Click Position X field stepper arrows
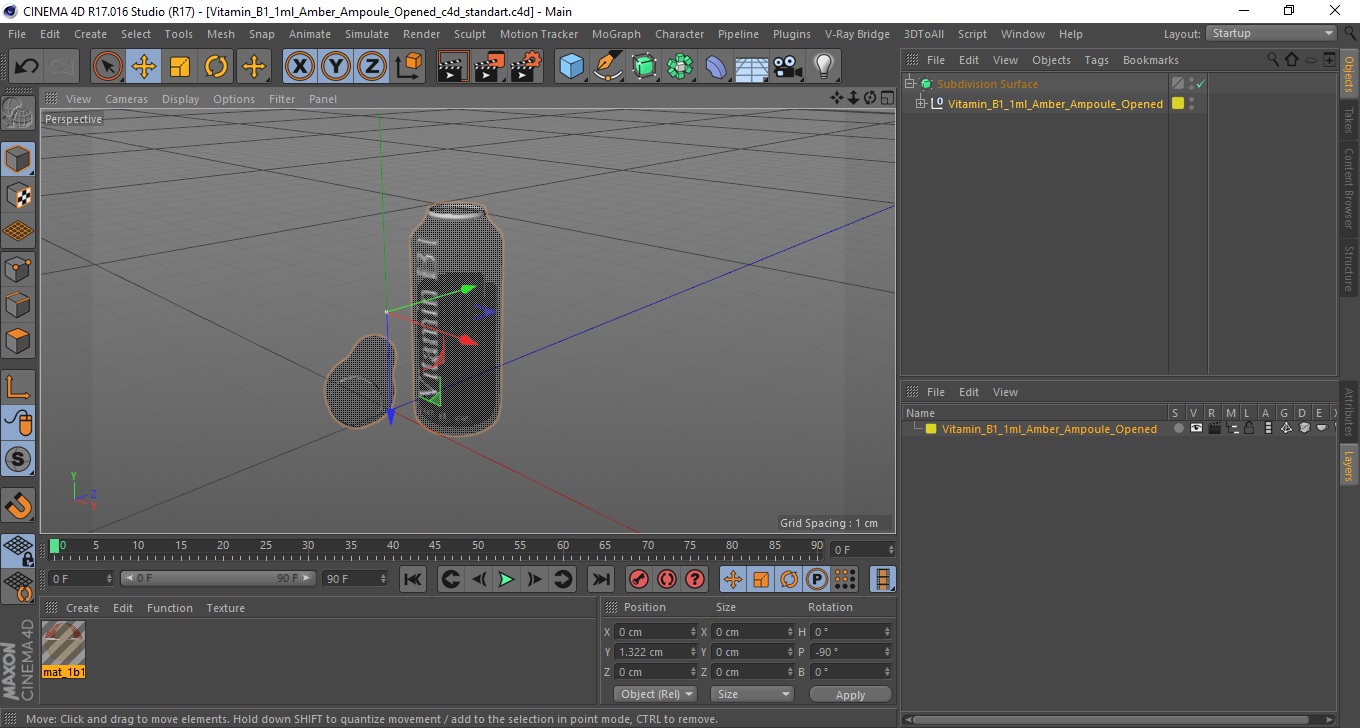Image resolution: width=1360 pixels, height=728 pixels. coord(693,632)
